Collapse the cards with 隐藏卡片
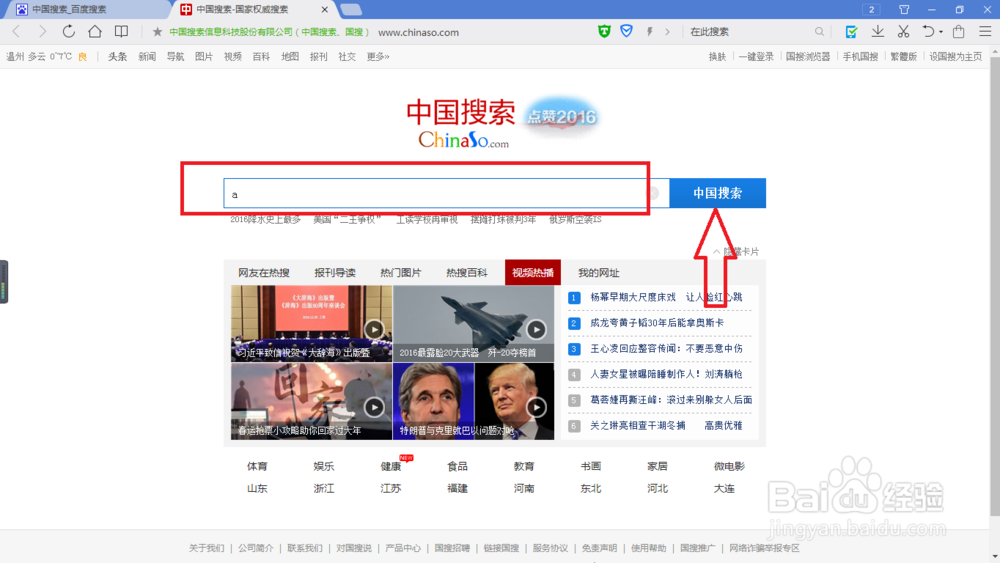Screen dimensions: 1000x563 coord(736,251)
